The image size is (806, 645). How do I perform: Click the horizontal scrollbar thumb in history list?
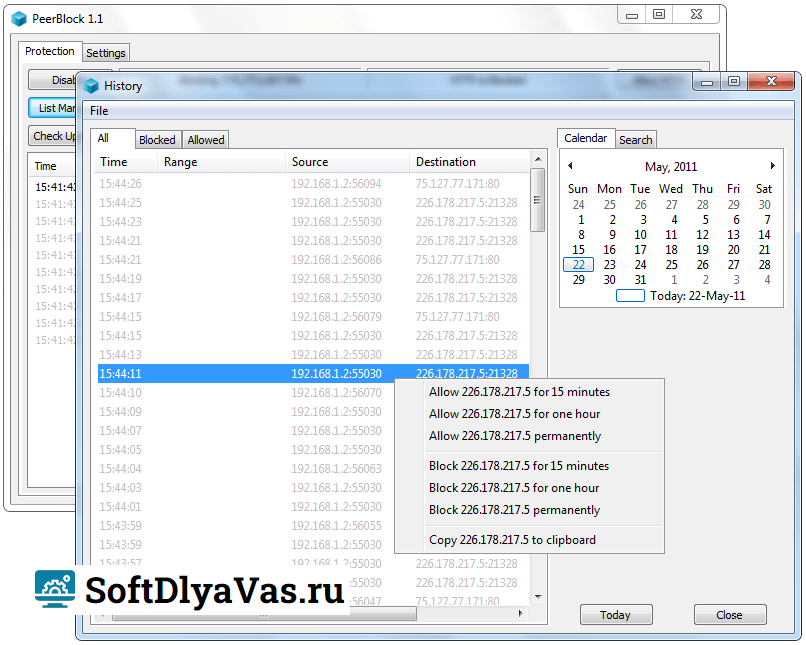tap(264, 614)
